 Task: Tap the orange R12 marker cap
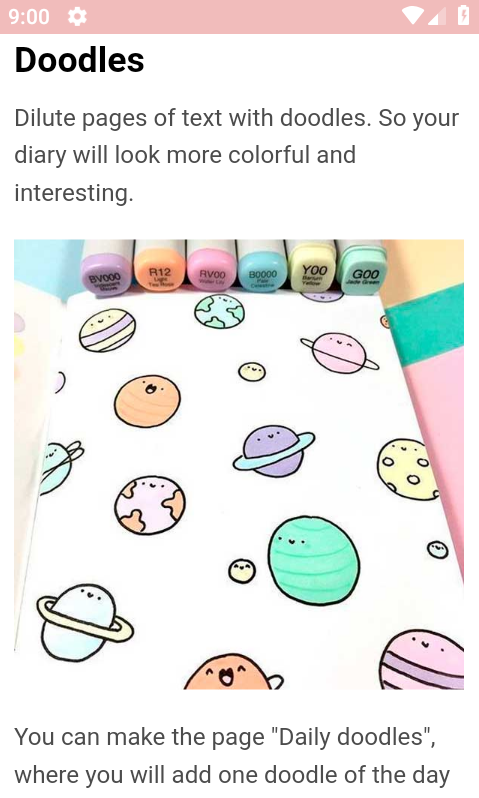coord(159,270)
